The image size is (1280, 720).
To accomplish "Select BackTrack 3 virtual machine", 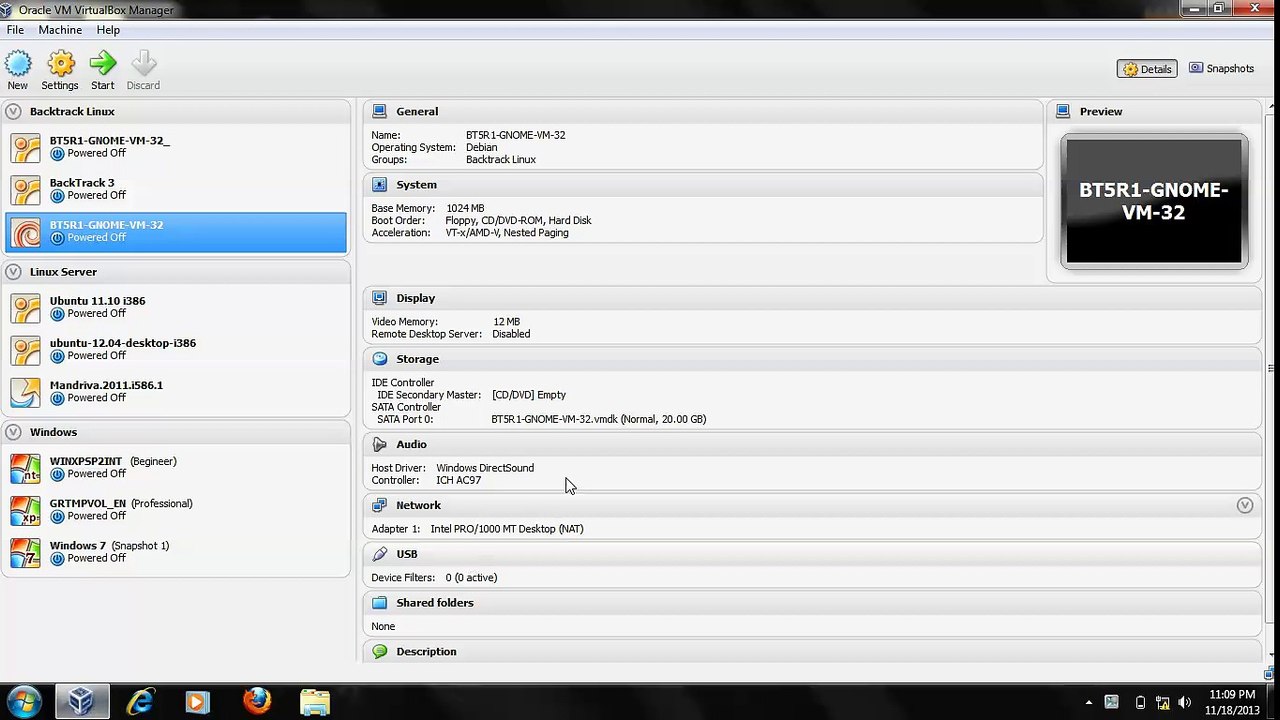I will point(176,189).
